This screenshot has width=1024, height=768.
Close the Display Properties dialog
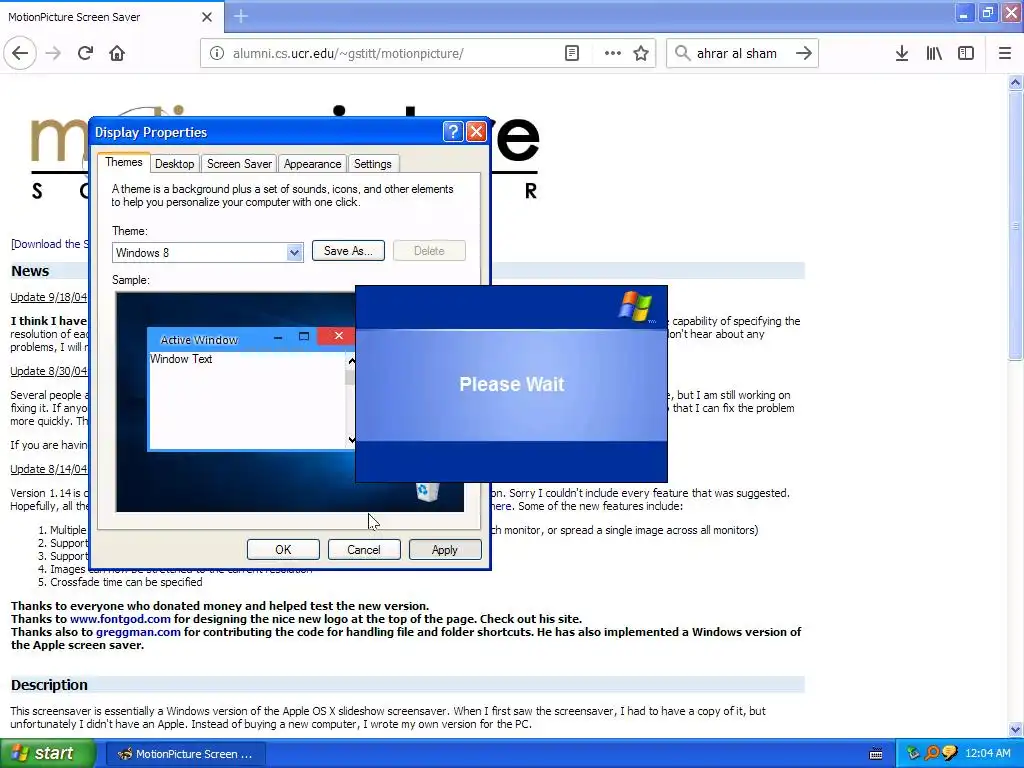click(477, 132)
